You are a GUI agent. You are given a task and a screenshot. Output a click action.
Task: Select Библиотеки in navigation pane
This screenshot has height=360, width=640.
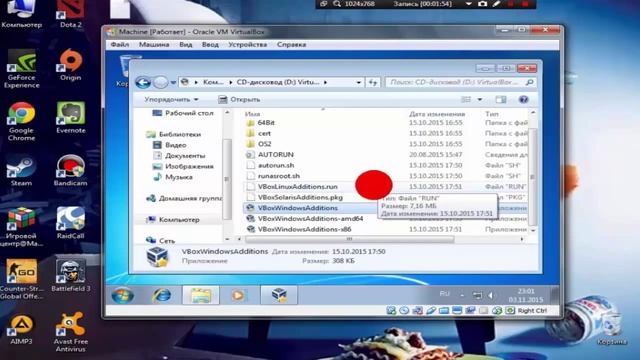pos(174,134)
